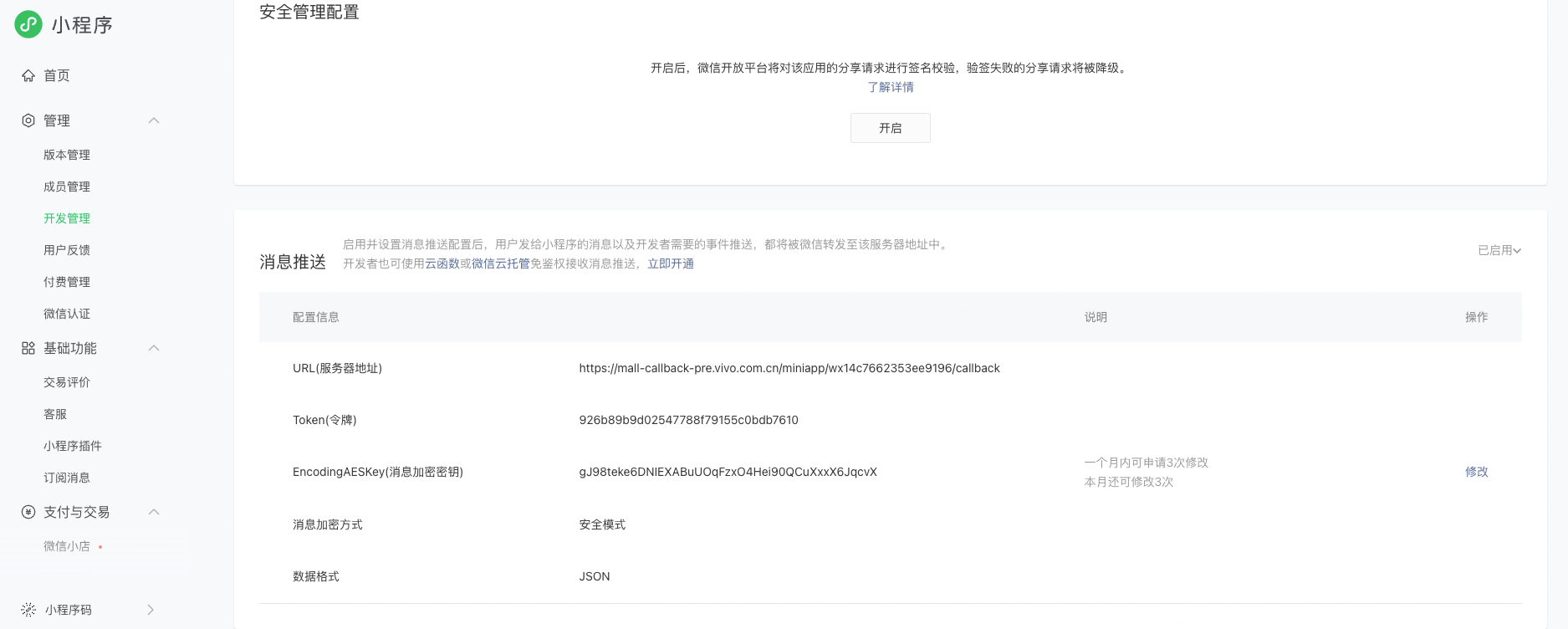Screen dimensions: 1568x629
Task: Open 微信小店 in the sidebar
Action: pyautogui.click(x=67, y=546)
